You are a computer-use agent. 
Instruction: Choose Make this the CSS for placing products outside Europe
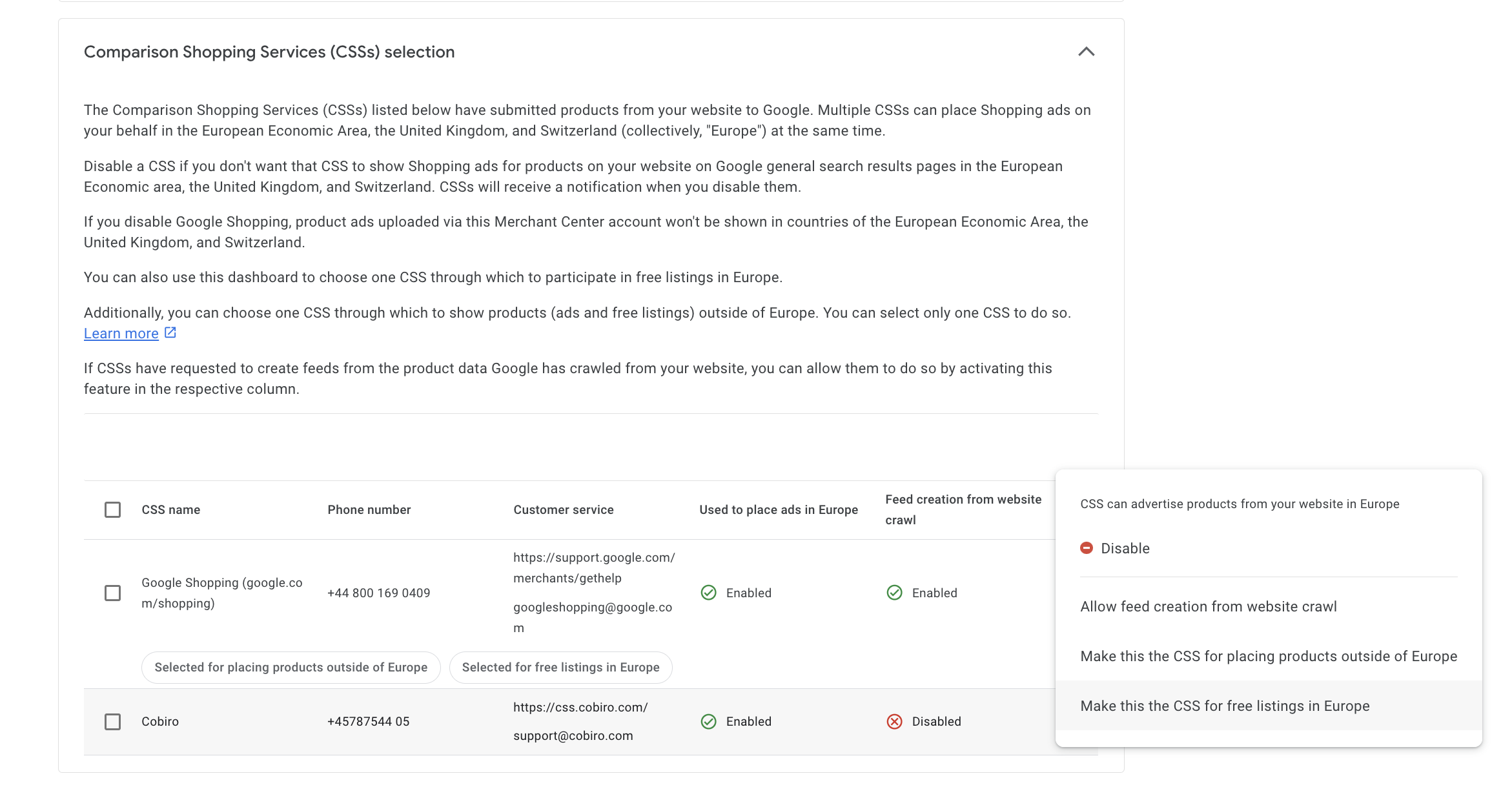pyautogui.click(x=1269, y=656)
